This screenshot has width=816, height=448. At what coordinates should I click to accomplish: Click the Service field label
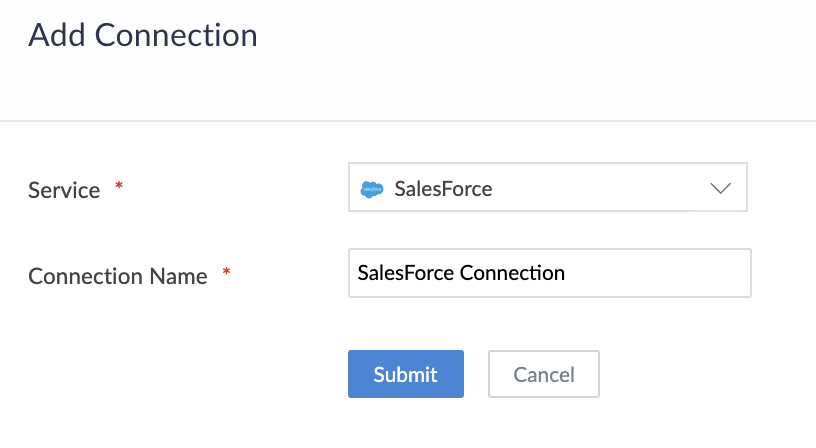[x=64, y=190]
